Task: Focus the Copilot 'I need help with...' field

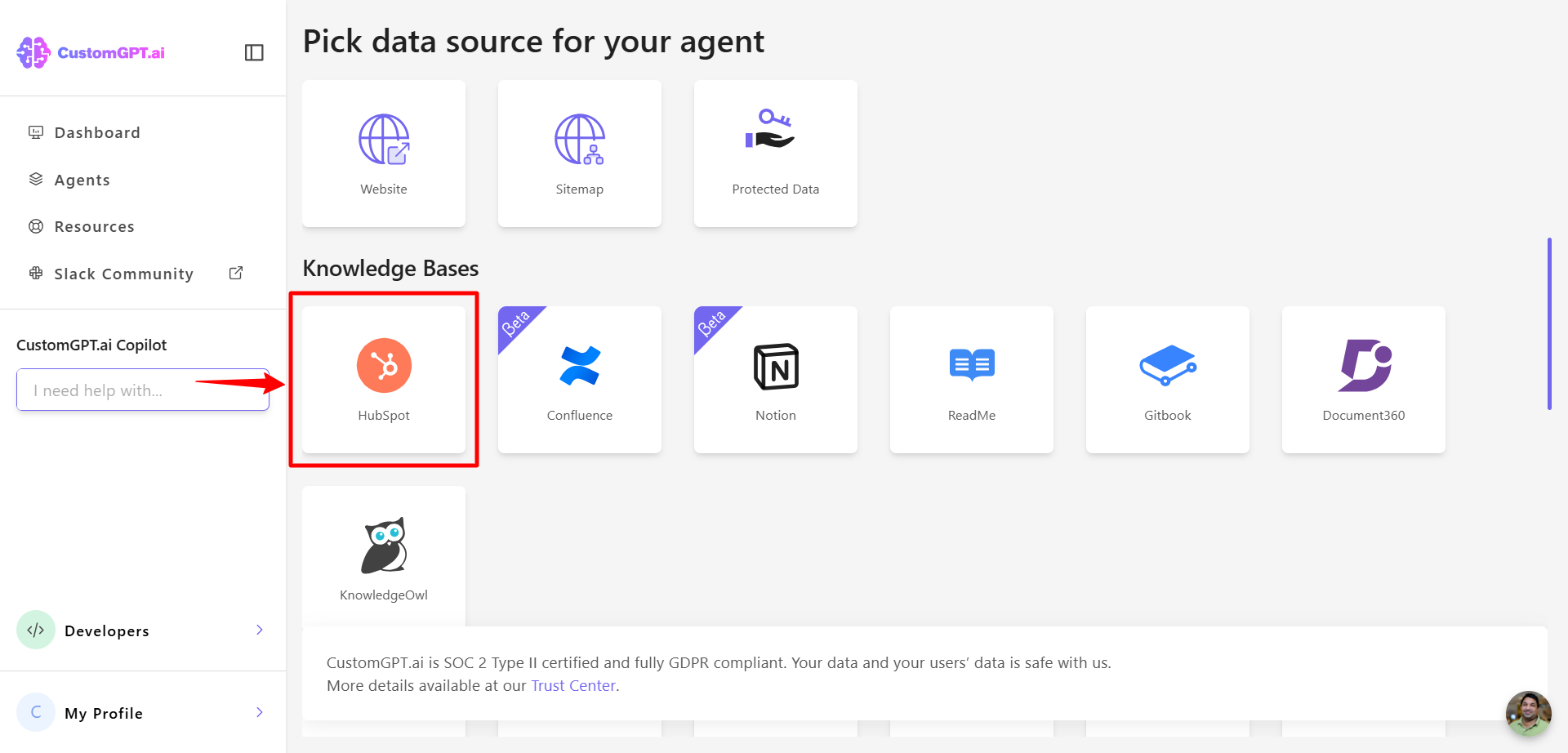Action: (143, 390)
